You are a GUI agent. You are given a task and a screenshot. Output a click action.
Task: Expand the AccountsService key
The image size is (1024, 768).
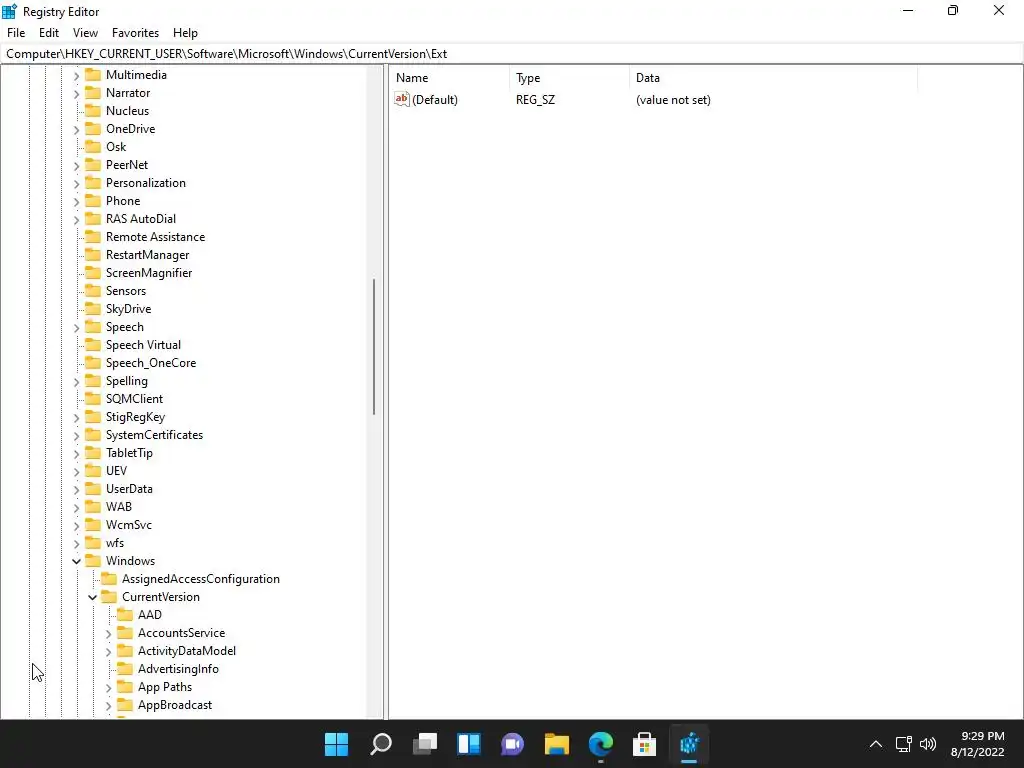point(108,633)
